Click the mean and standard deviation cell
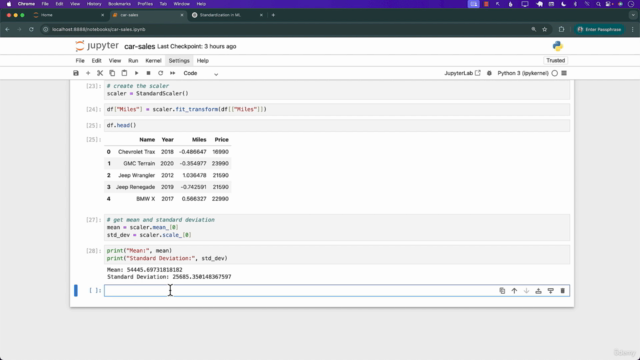Image resolution: width=640 pixels, height=360 pixels. 337,227
